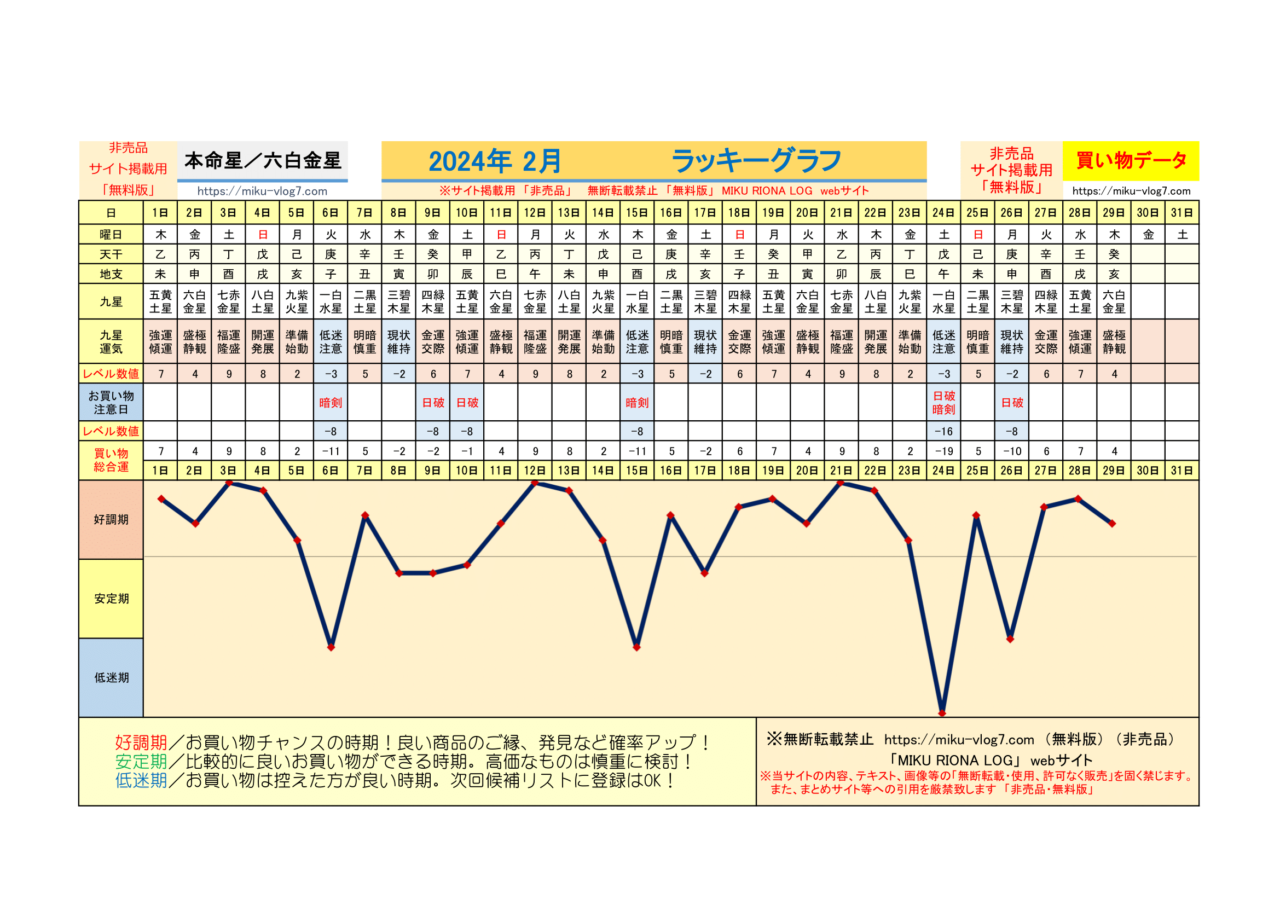Select the blue 低迷期 band label

click(x=111, y=677)
